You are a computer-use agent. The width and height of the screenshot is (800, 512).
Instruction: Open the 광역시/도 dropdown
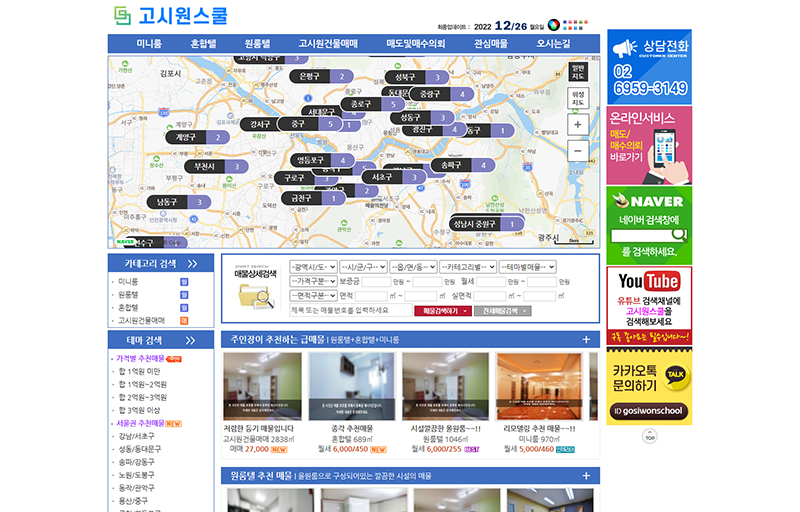(312, 267)
